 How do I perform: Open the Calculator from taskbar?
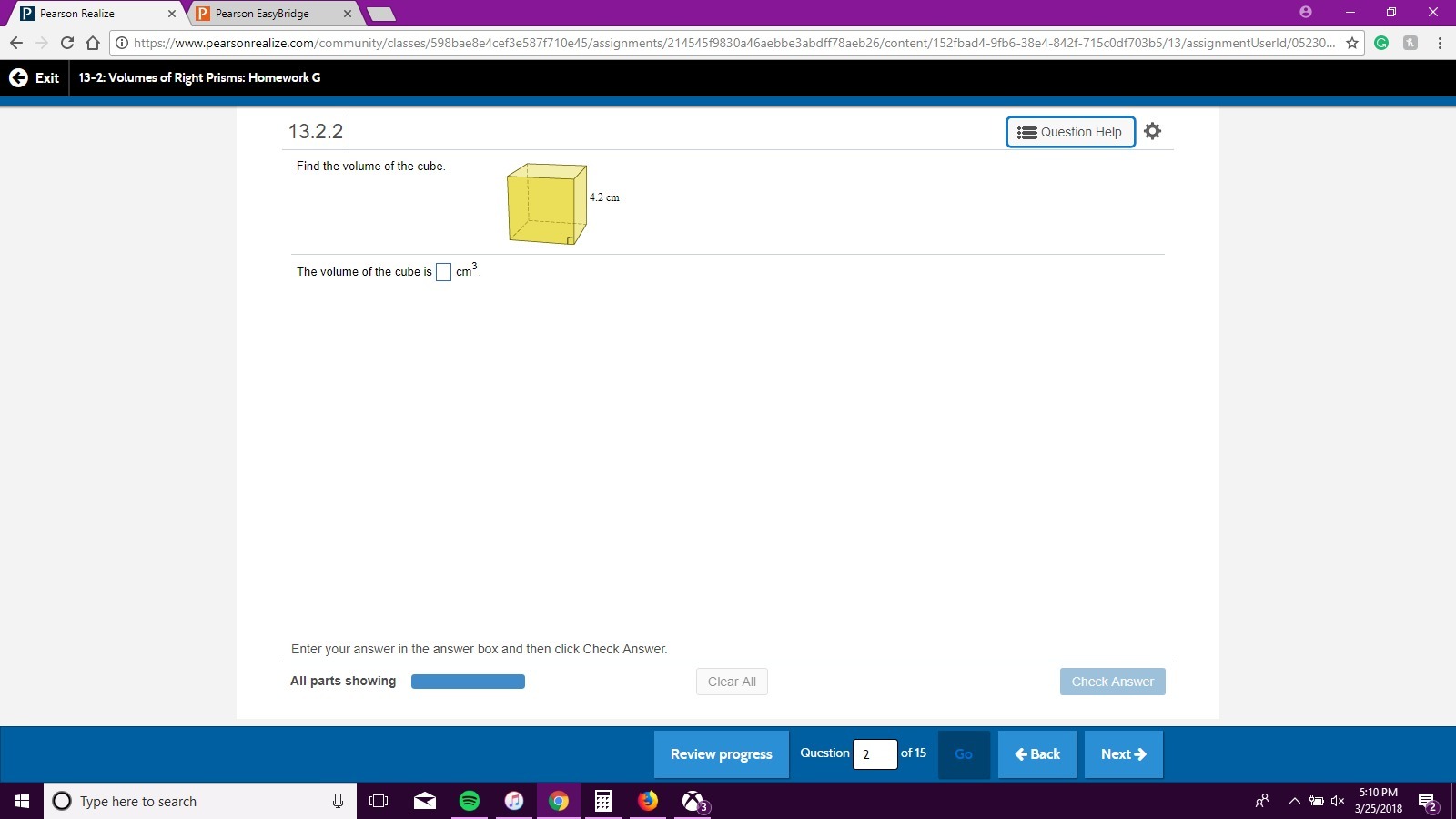coord(602,801)
